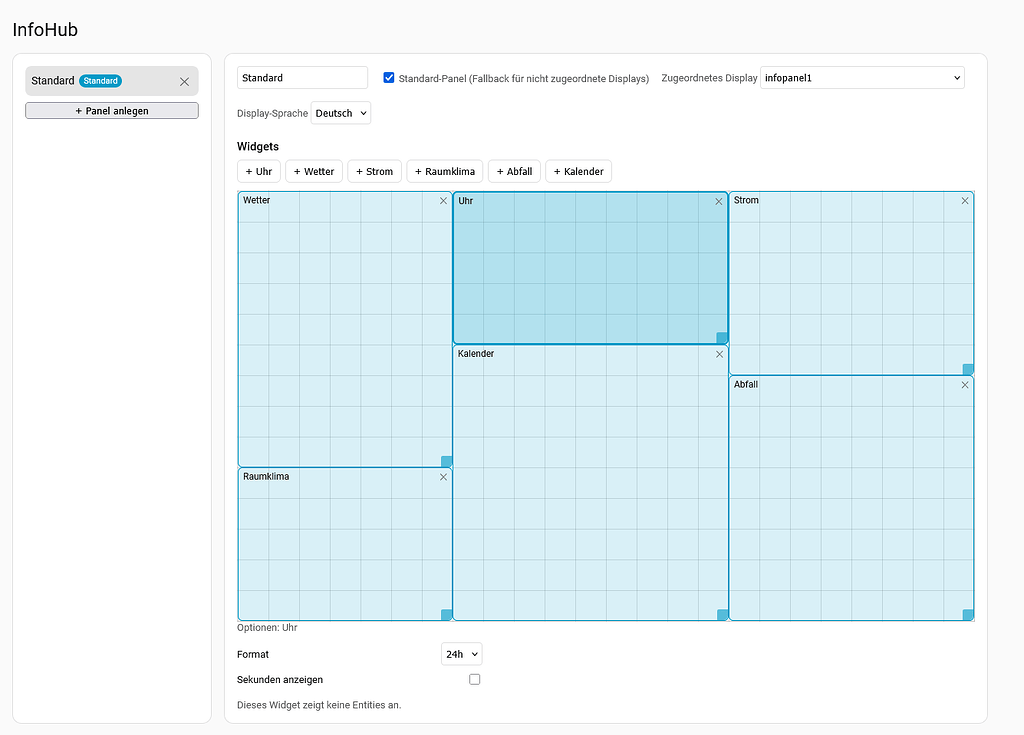
Task: Remove the Abfall widget with its X
Action: (x=965, y=385)
